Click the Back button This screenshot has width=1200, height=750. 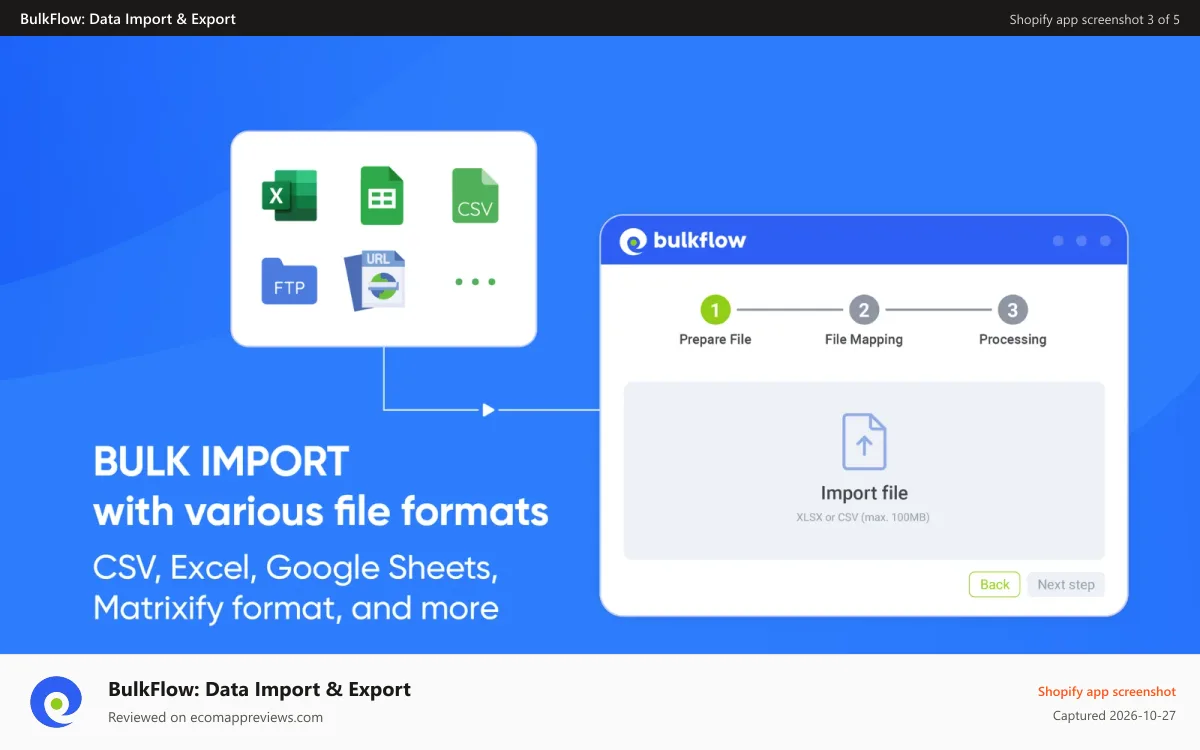click(994, 585)
